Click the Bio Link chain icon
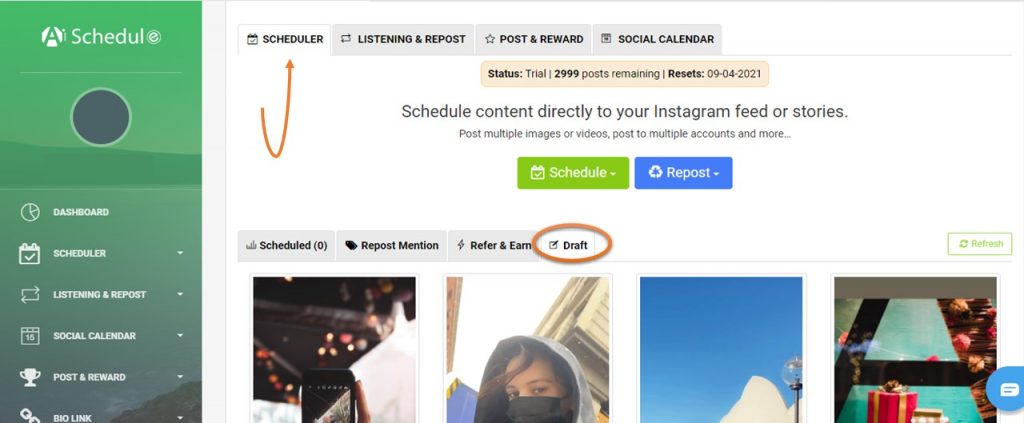The height and width of the screenshot is (423, 1024). click(30, 416)
